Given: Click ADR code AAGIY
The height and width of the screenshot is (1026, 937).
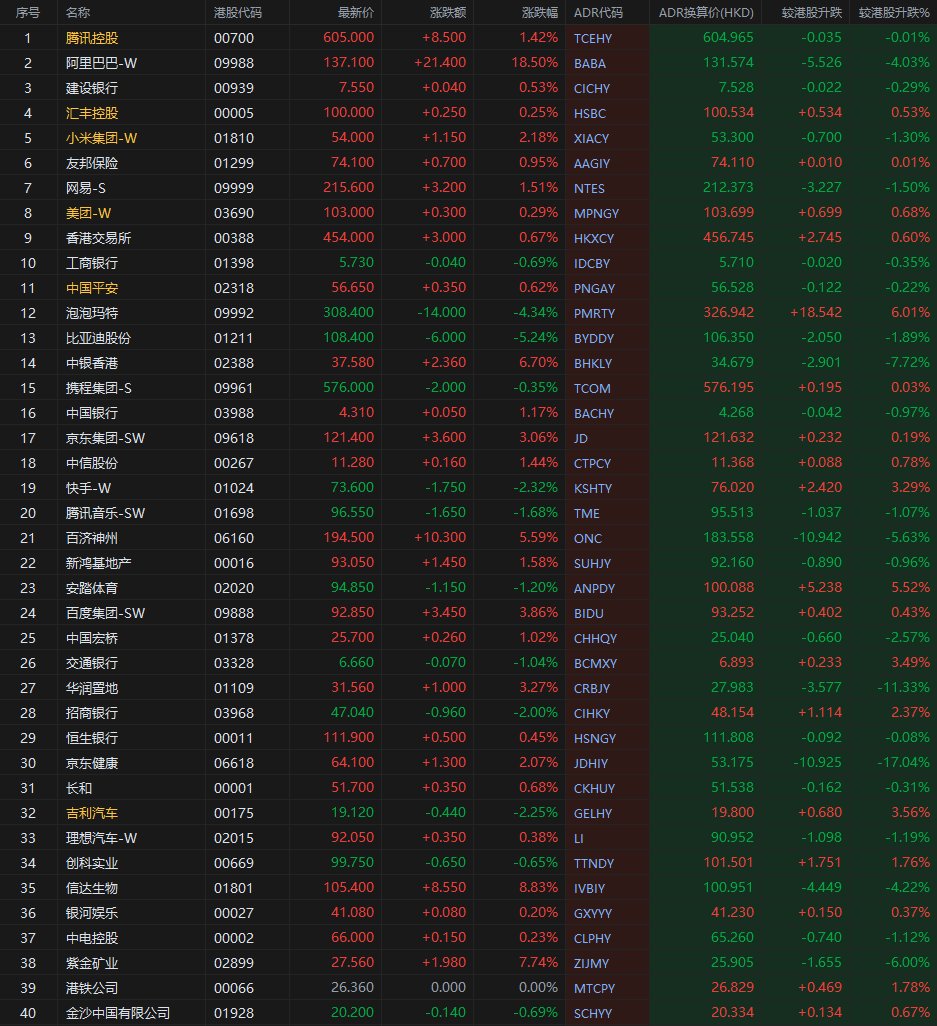Looking at the screenshot, I should pyautogui.click(x=592, y=163).
